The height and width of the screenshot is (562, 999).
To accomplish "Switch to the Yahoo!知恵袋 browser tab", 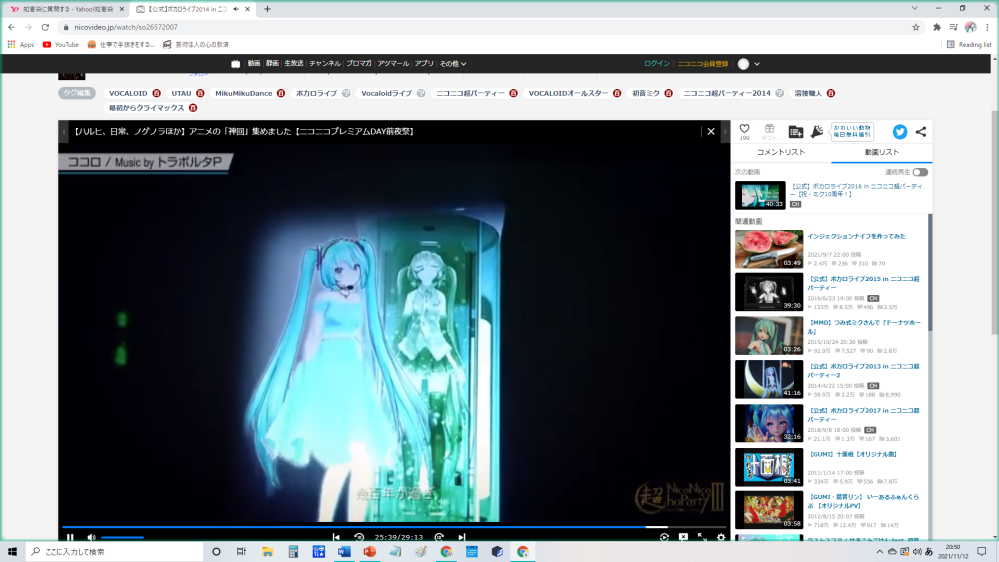I will (68, 9).
